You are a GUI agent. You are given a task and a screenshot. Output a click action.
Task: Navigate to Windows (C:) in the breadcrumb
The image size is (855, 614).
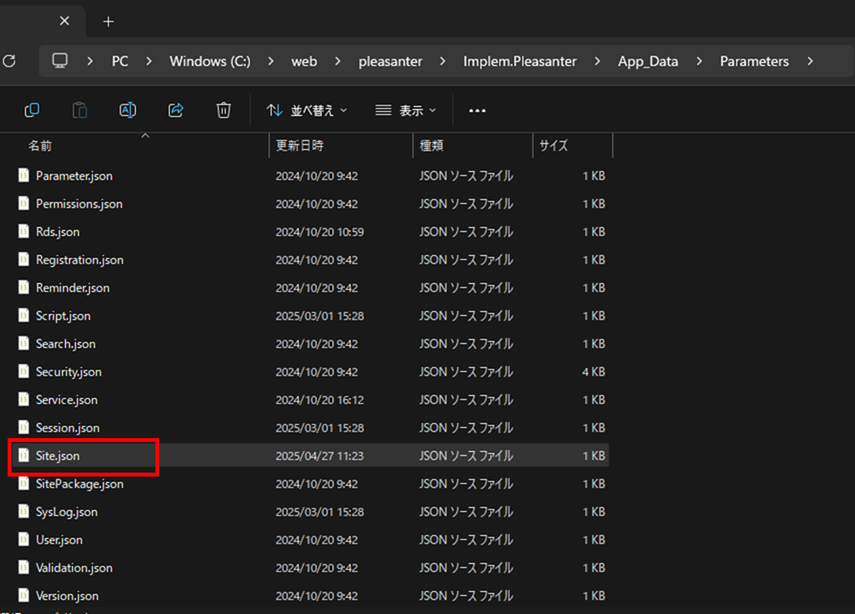coord(210,61)
